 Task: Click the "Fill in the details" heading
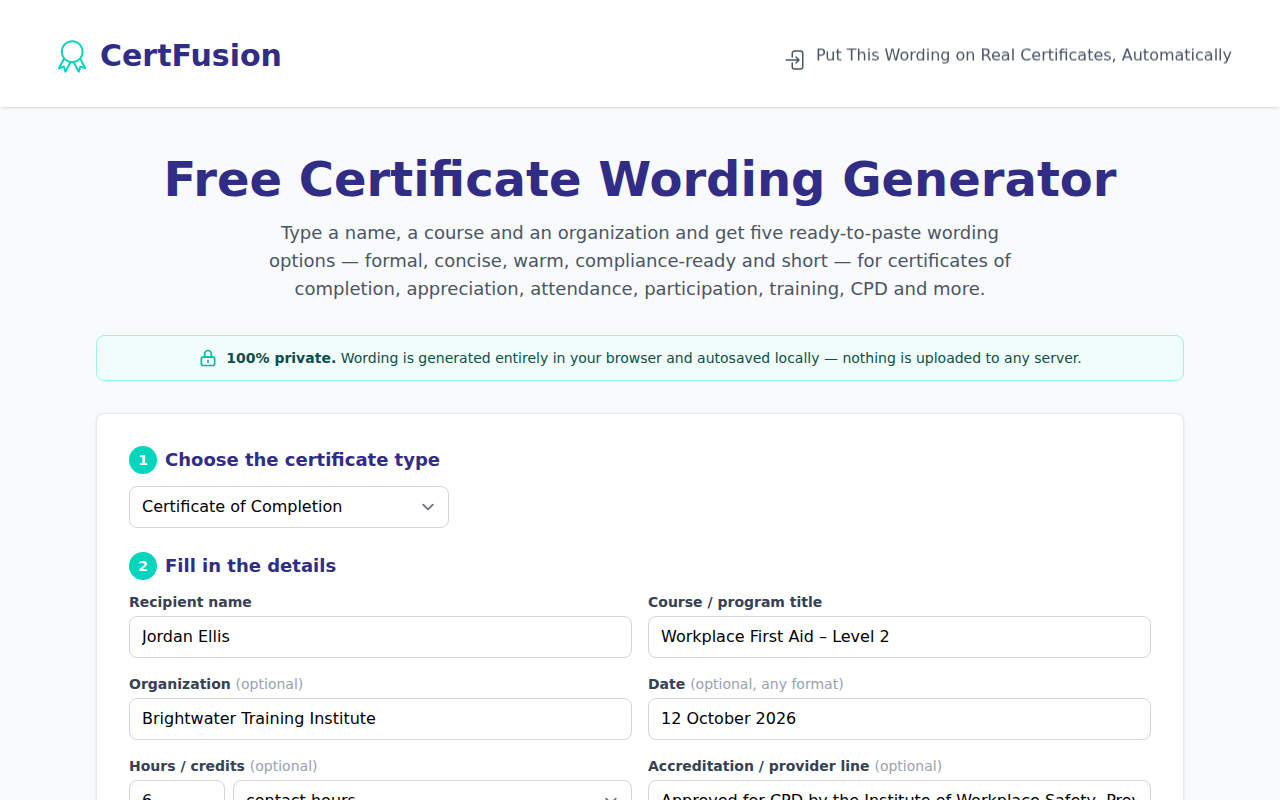pos(250,566)
